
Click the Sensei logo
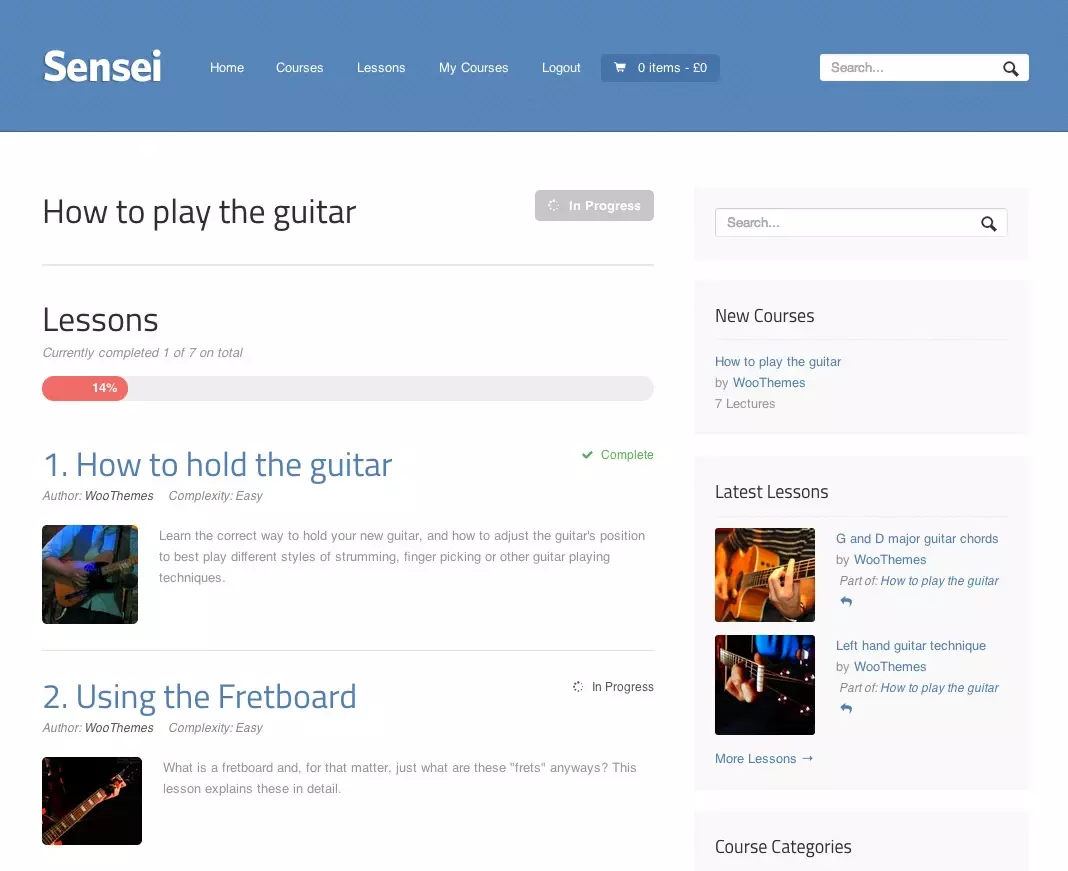(x=102, y=67)
